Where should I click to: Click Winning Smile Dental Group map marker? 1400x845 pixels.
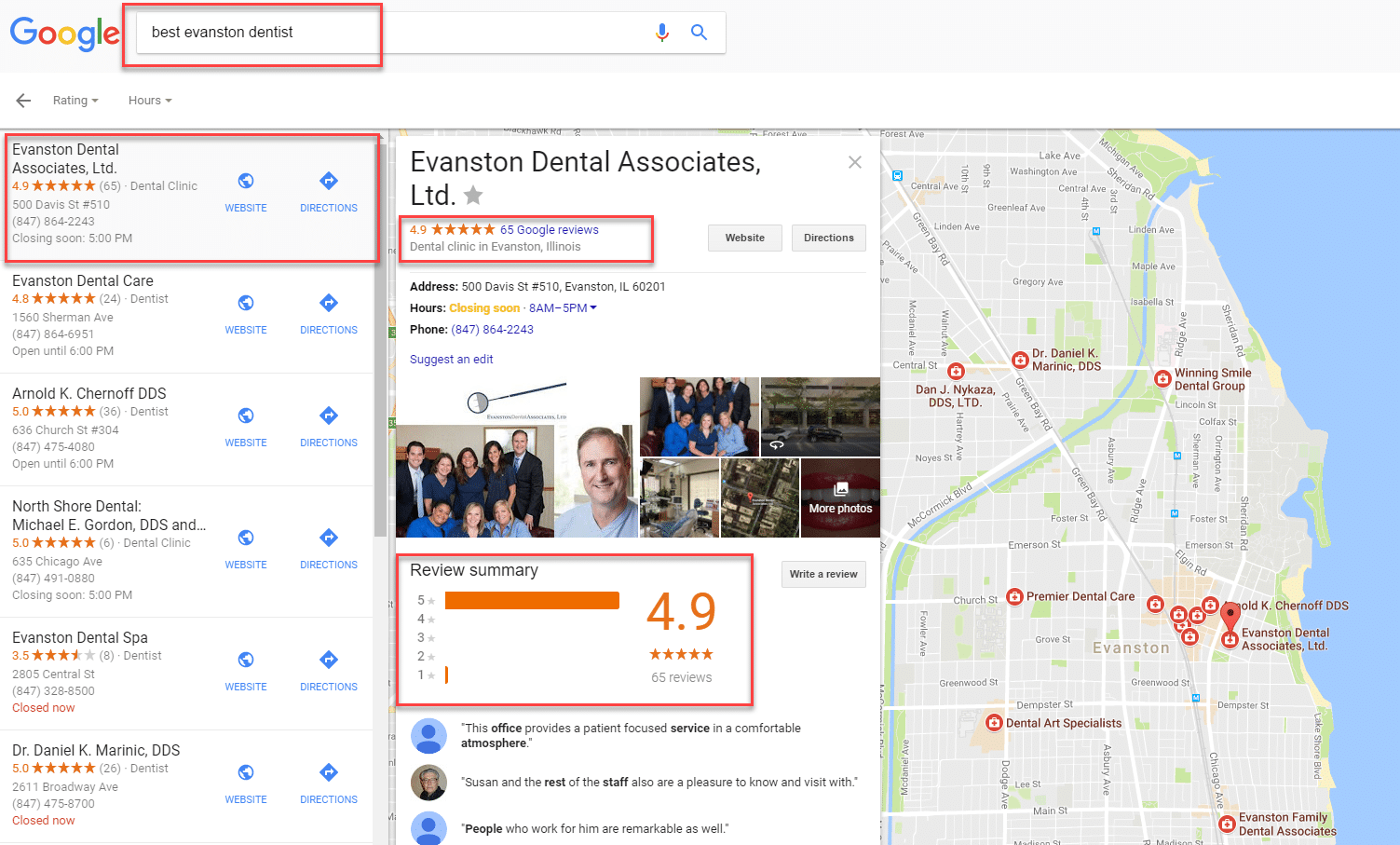(x=1162, y=378)
